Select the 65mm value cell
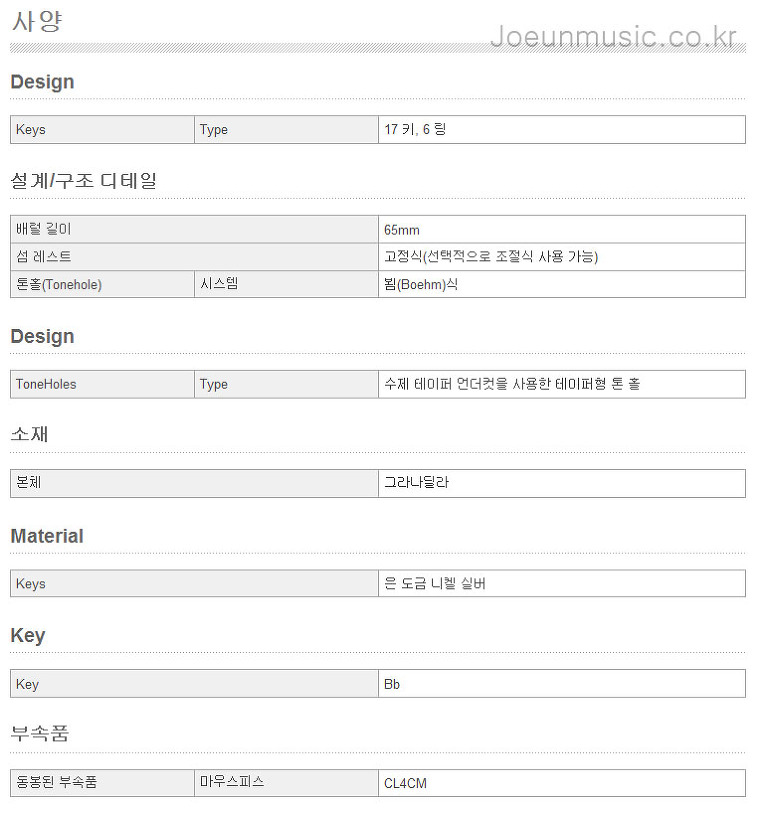 point(562,229)
